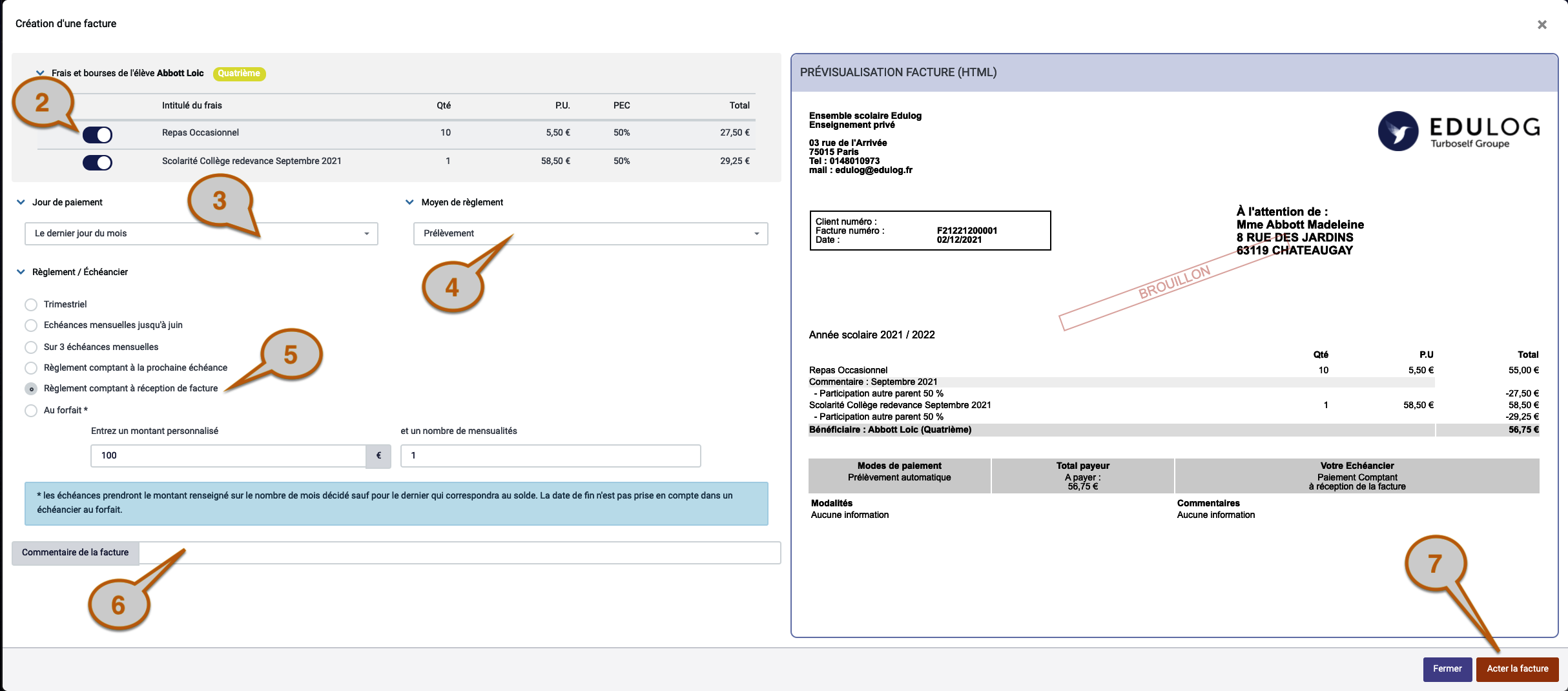Click the Repas Occasionnel quantity 10 in fee table
The height and width of the screenshot is (691, 1568).
446,132
